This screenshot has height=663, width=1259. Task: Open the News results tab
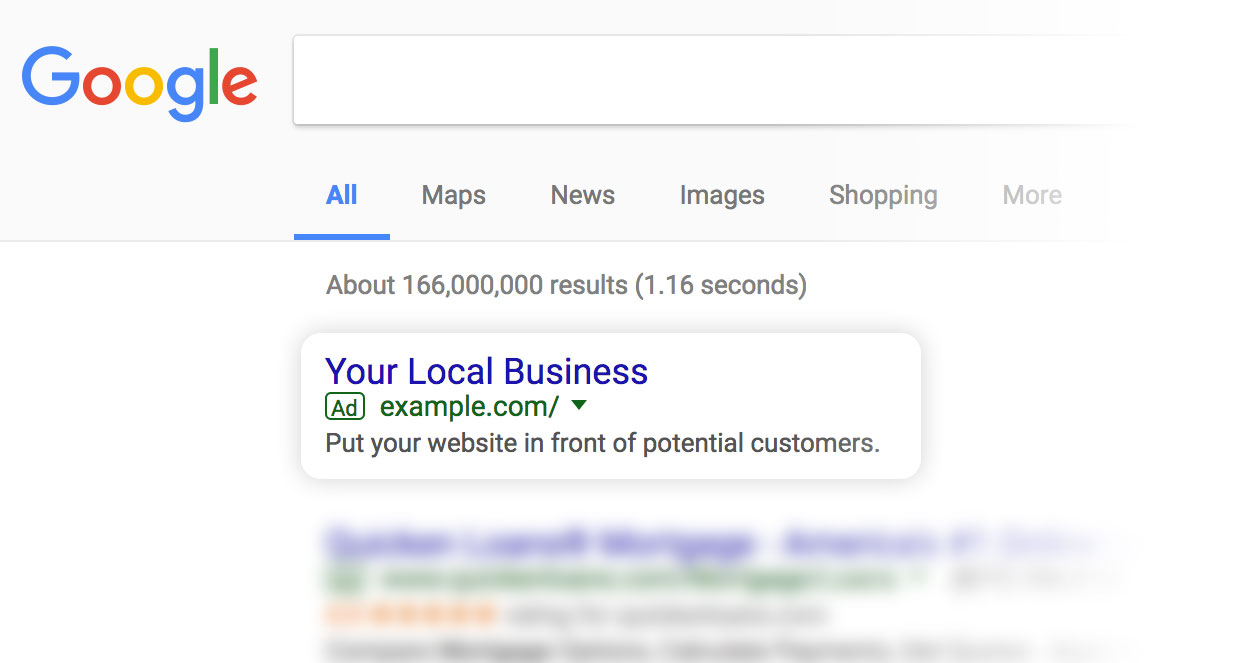pyautogui.click(x=582, y=195)
